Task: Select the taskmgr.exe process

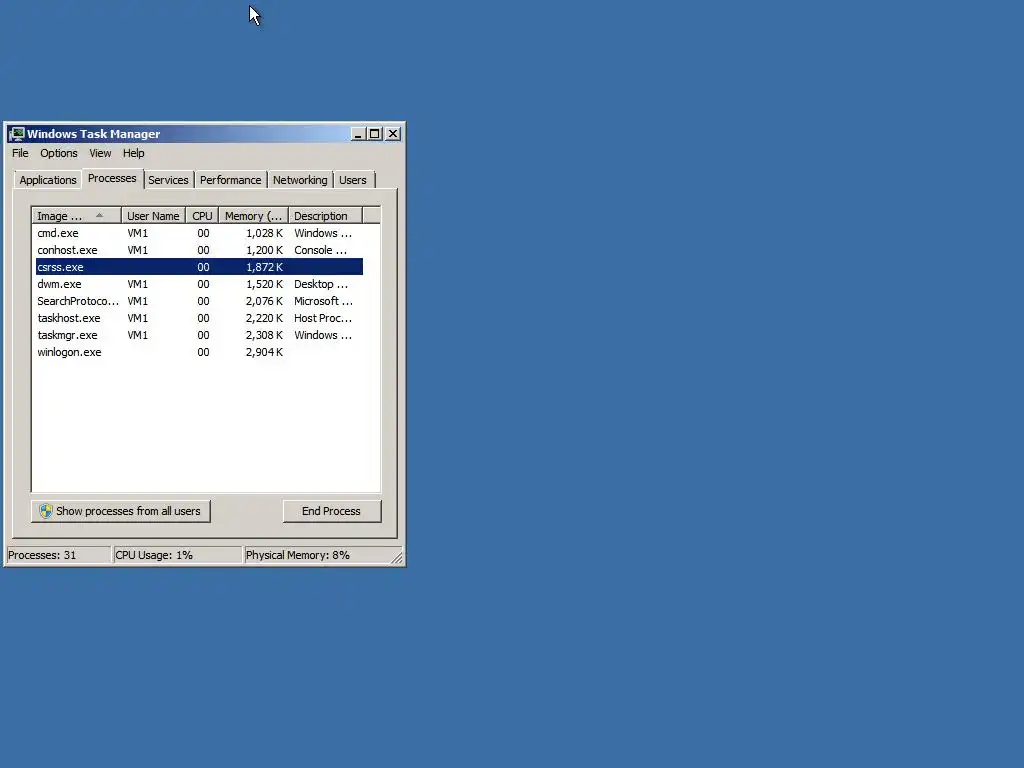Action: click(x=199, y=335)
